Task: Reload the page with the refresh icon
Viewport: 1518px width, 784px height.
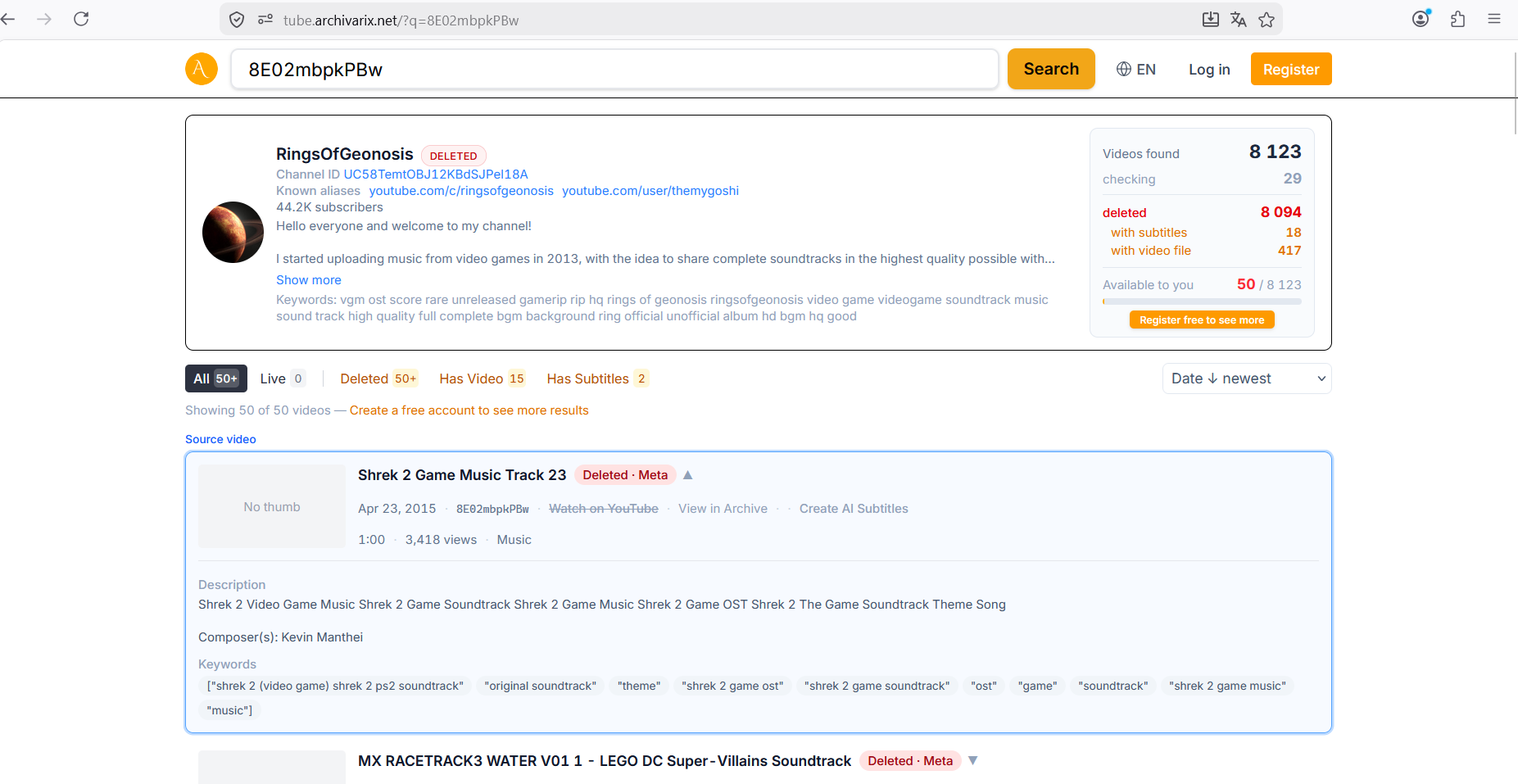Action: 81,19
